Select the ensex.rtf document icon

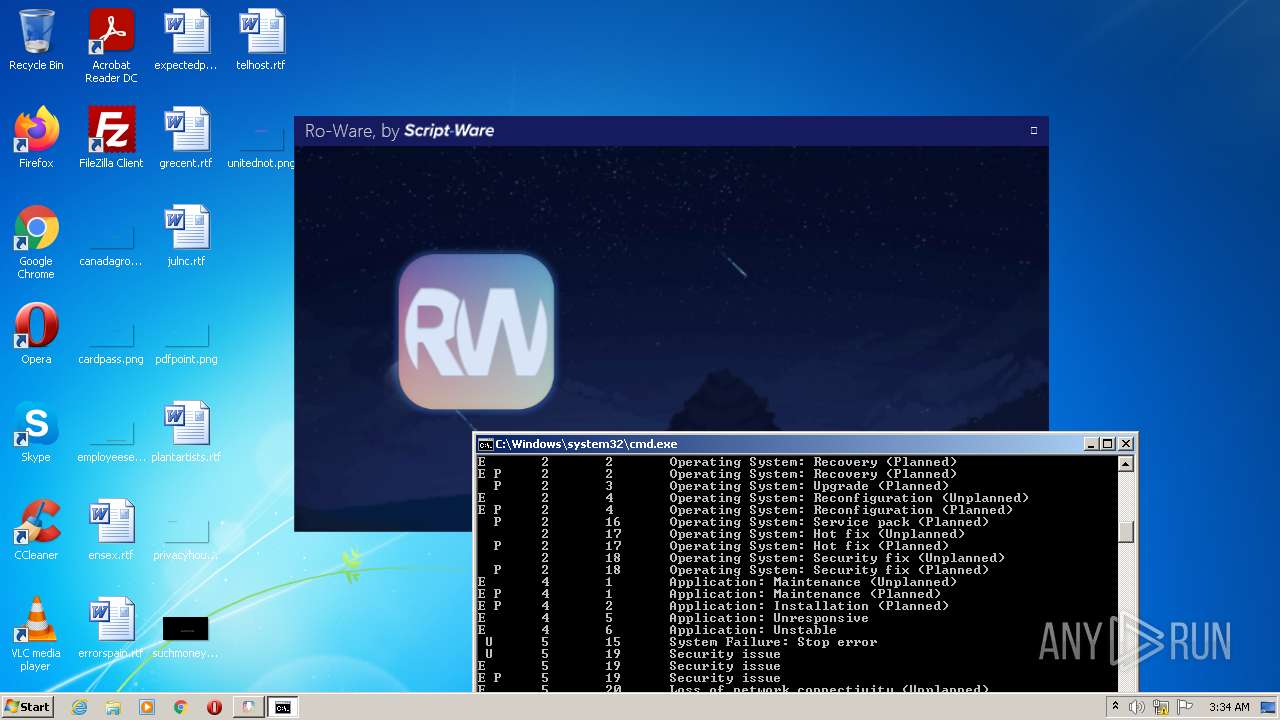coord(111,530)
